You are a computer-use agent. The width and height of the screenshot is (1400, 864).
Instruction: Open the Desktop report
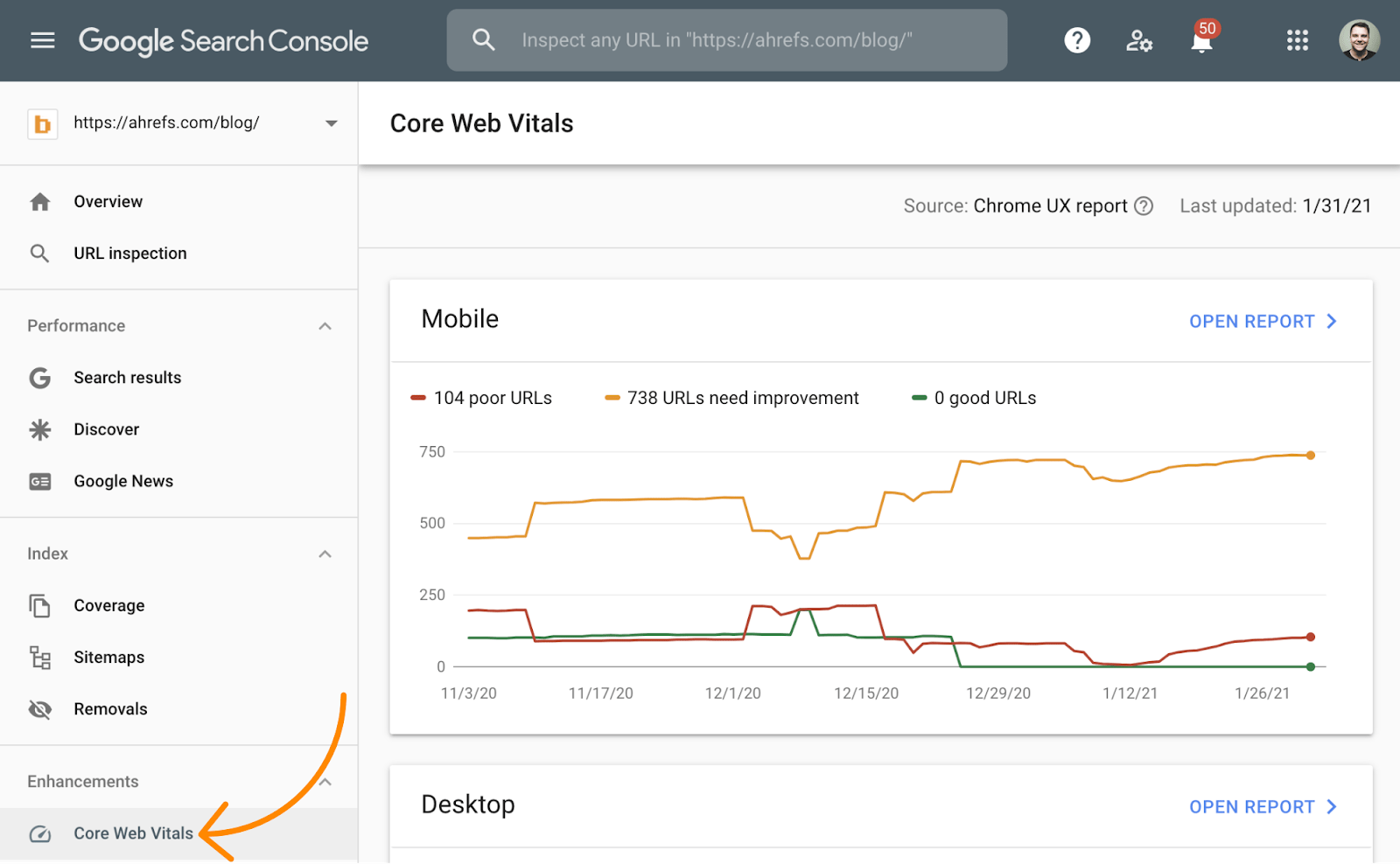[x=1262, y=807]
